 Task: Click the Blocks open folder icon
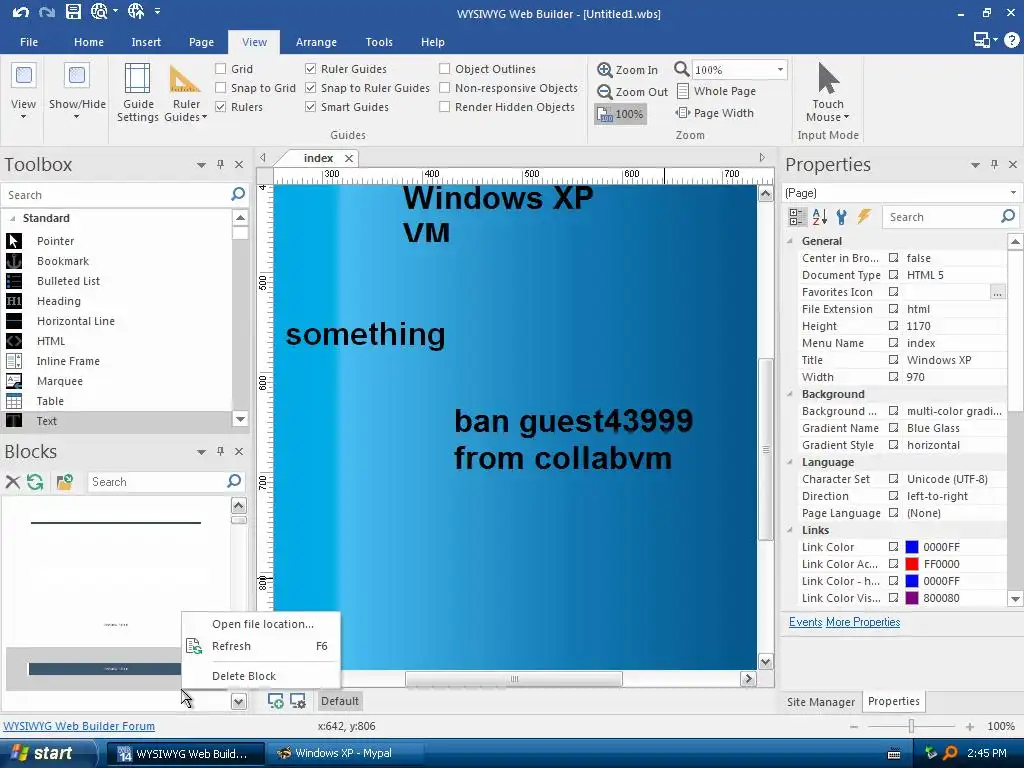click(x=65, y=482)
